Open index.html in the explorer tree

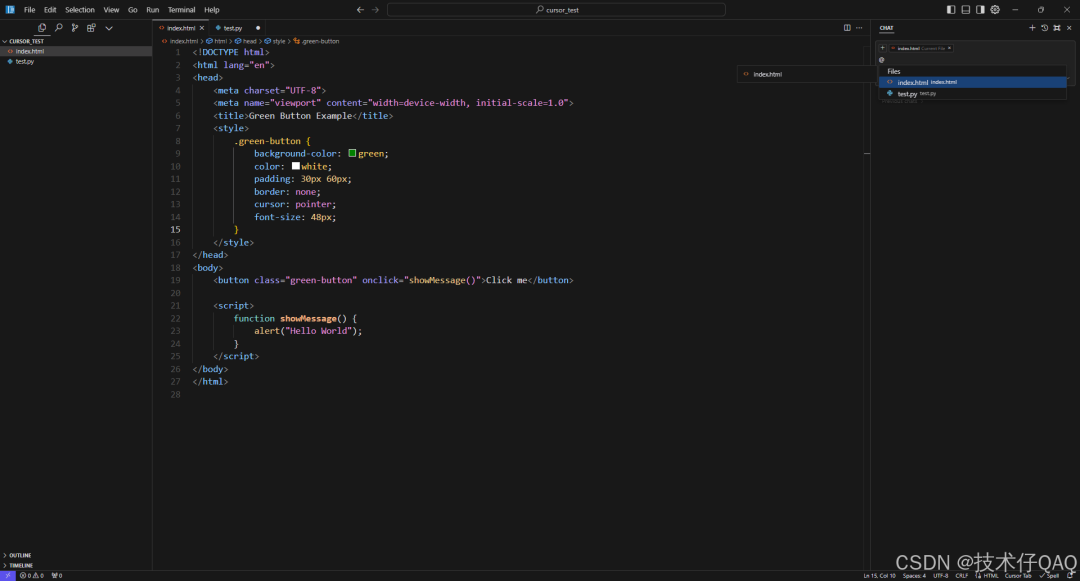[76, 51]
